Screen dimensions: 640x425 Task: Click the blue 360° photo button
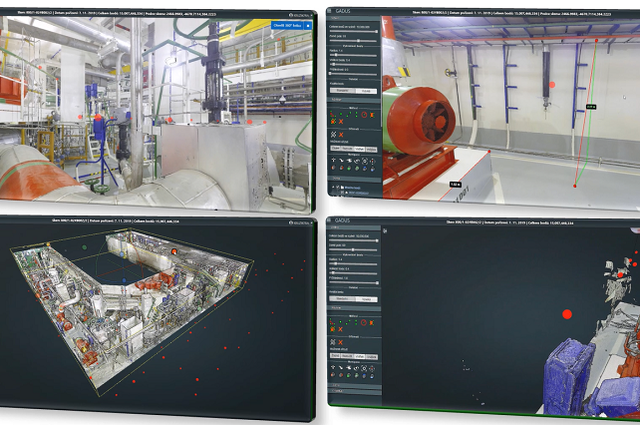click(x=287, y=25)
